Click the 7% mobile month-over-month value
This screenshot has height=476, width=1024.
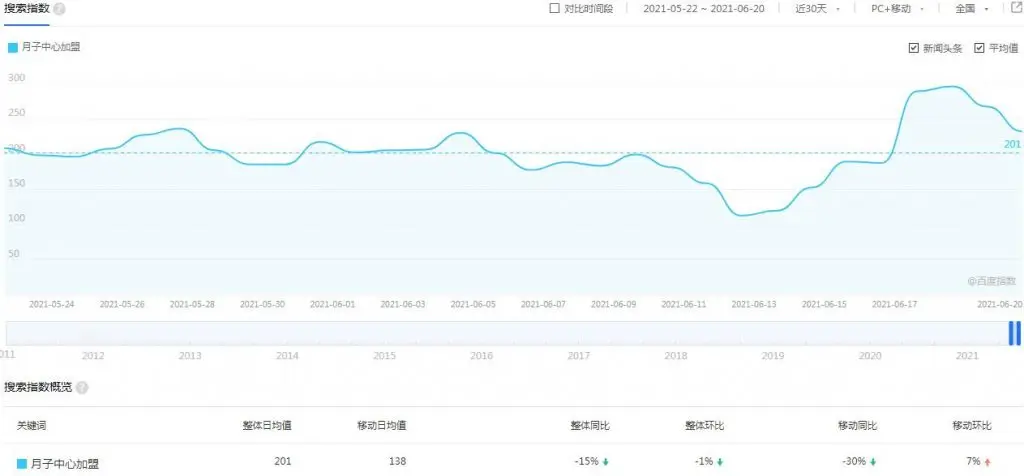point(974,461)
